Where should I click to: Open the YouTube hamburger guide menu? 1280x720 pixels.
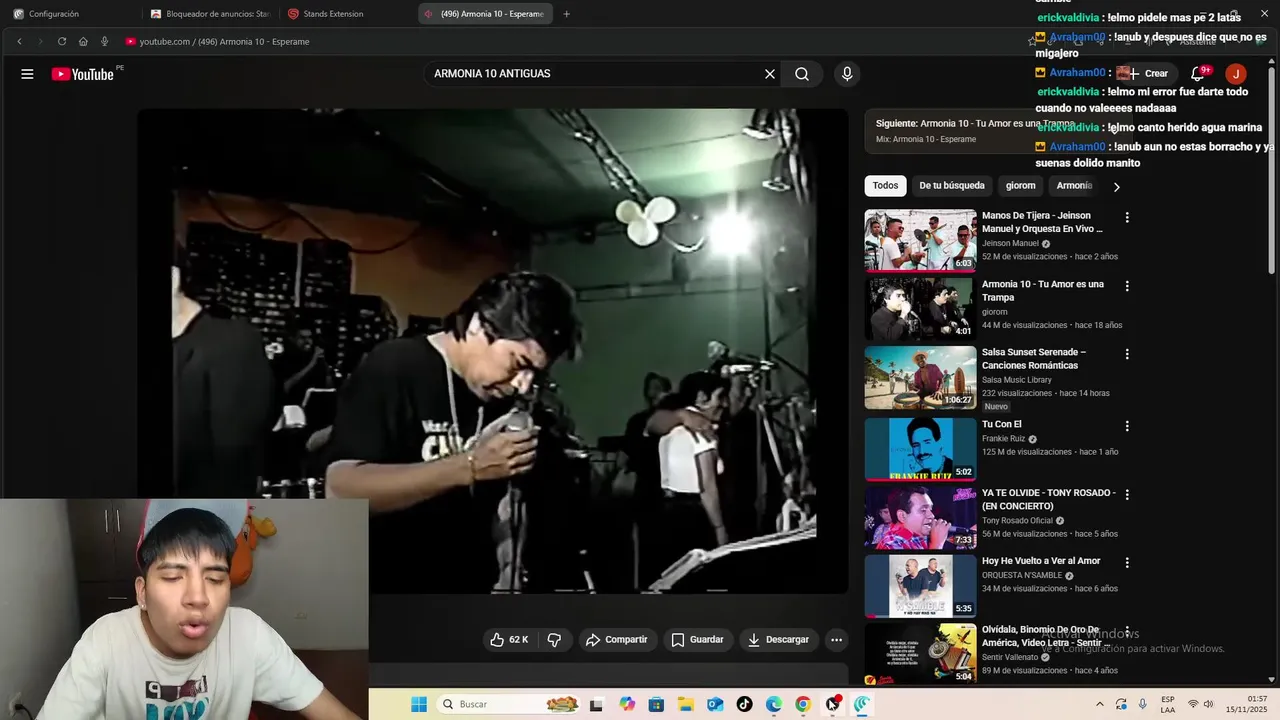coord(27,74)
